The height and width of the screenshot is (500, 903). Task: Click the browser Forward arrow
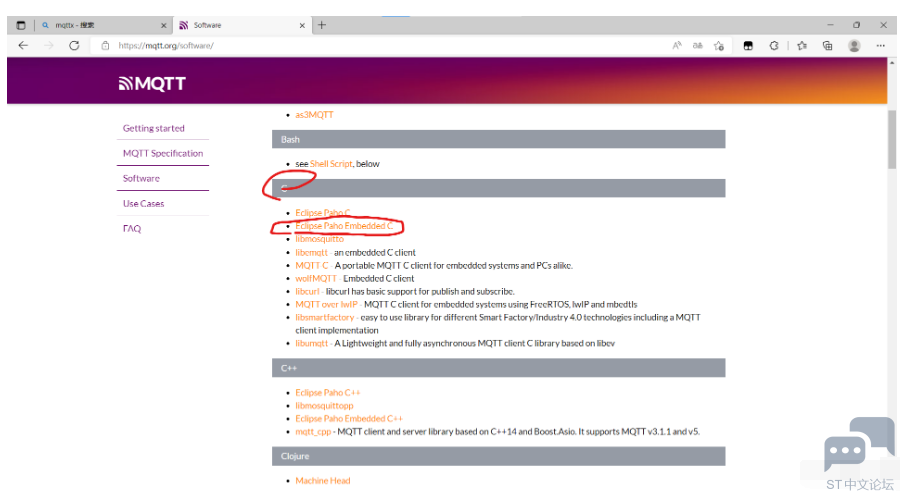pos(49,46)
